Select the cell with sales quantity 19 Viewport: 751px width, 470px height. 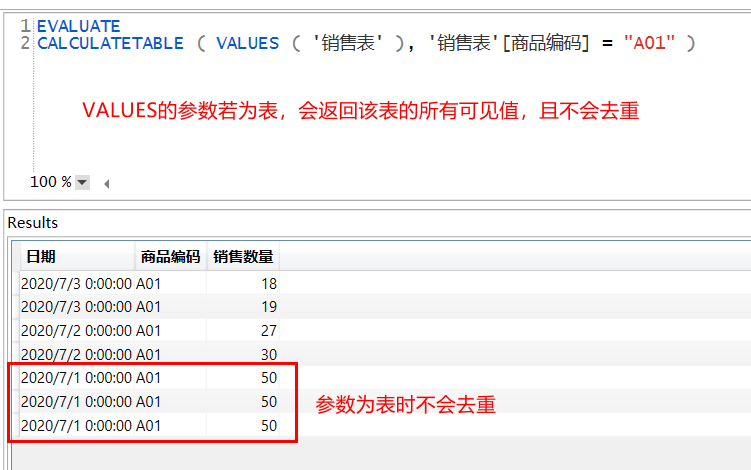(x=243, y=307)
